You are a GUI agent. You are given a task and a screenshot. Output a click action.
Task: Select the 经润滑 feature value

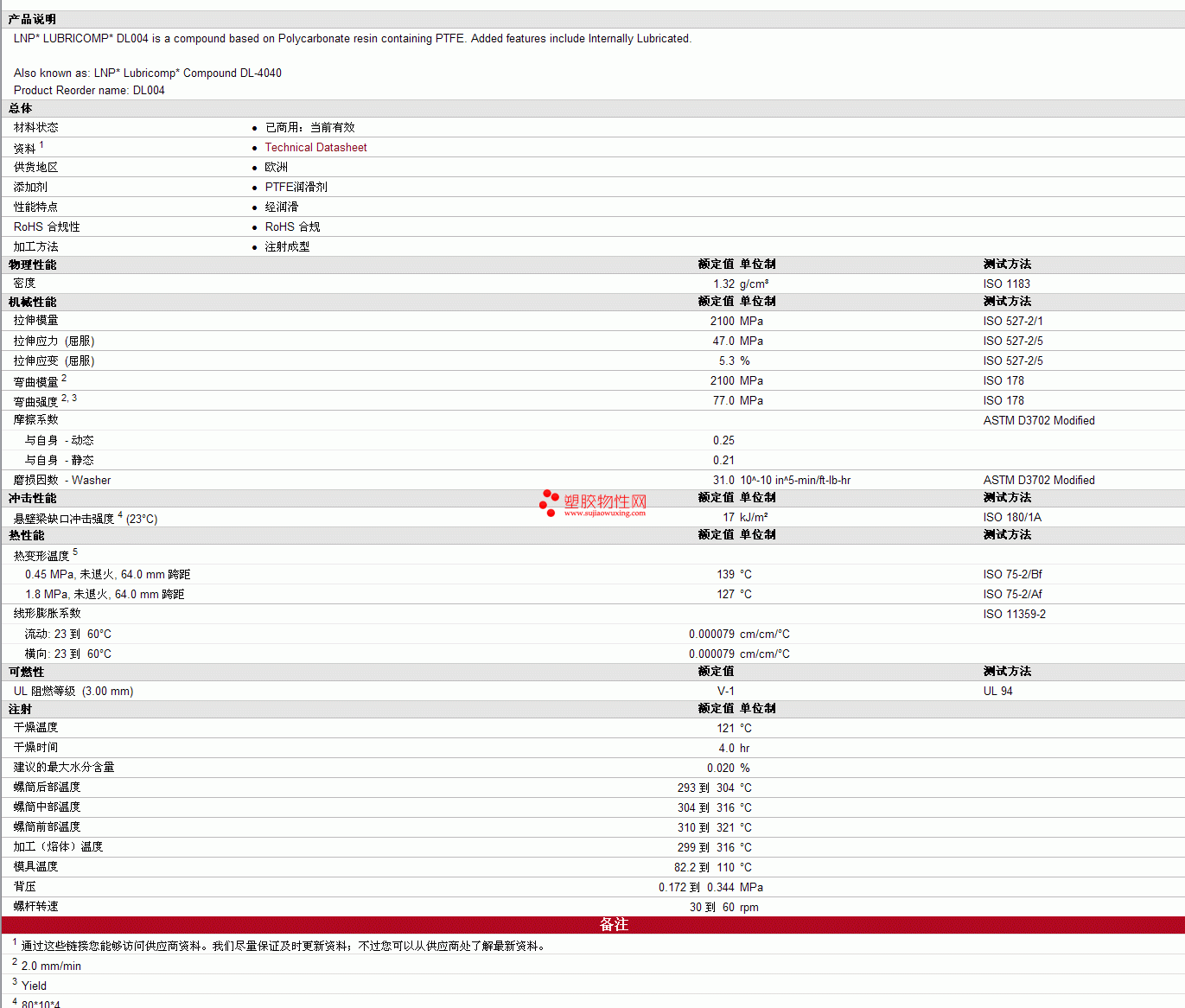282,207
